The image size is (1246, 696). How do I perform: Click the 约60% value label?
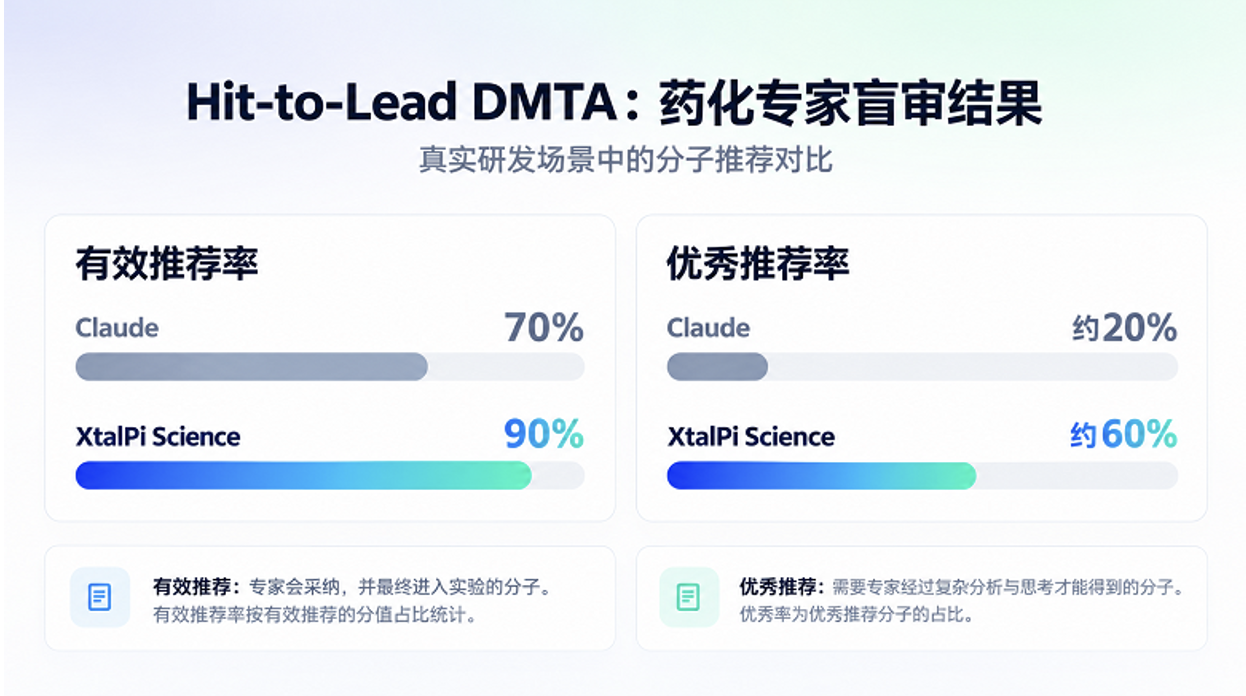pyautogui.click(x=1124, y=434)
